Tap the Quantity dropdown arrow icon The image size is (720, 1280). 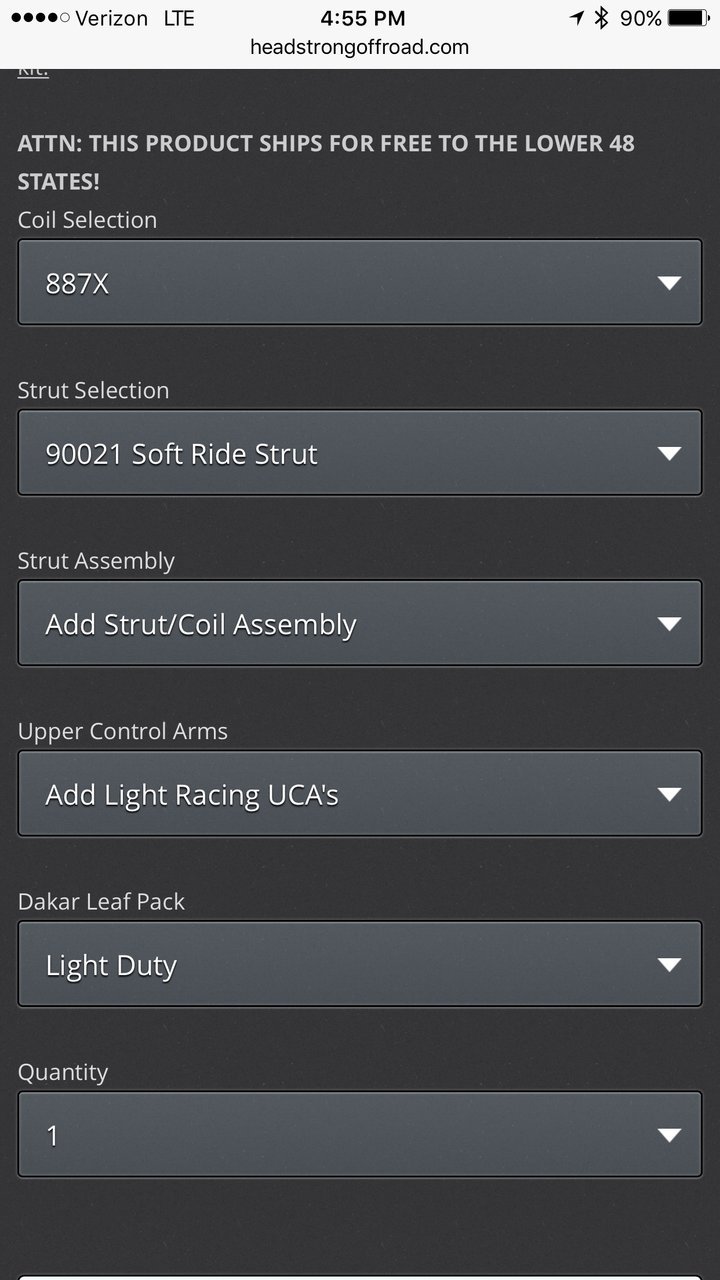(669, 1136)
